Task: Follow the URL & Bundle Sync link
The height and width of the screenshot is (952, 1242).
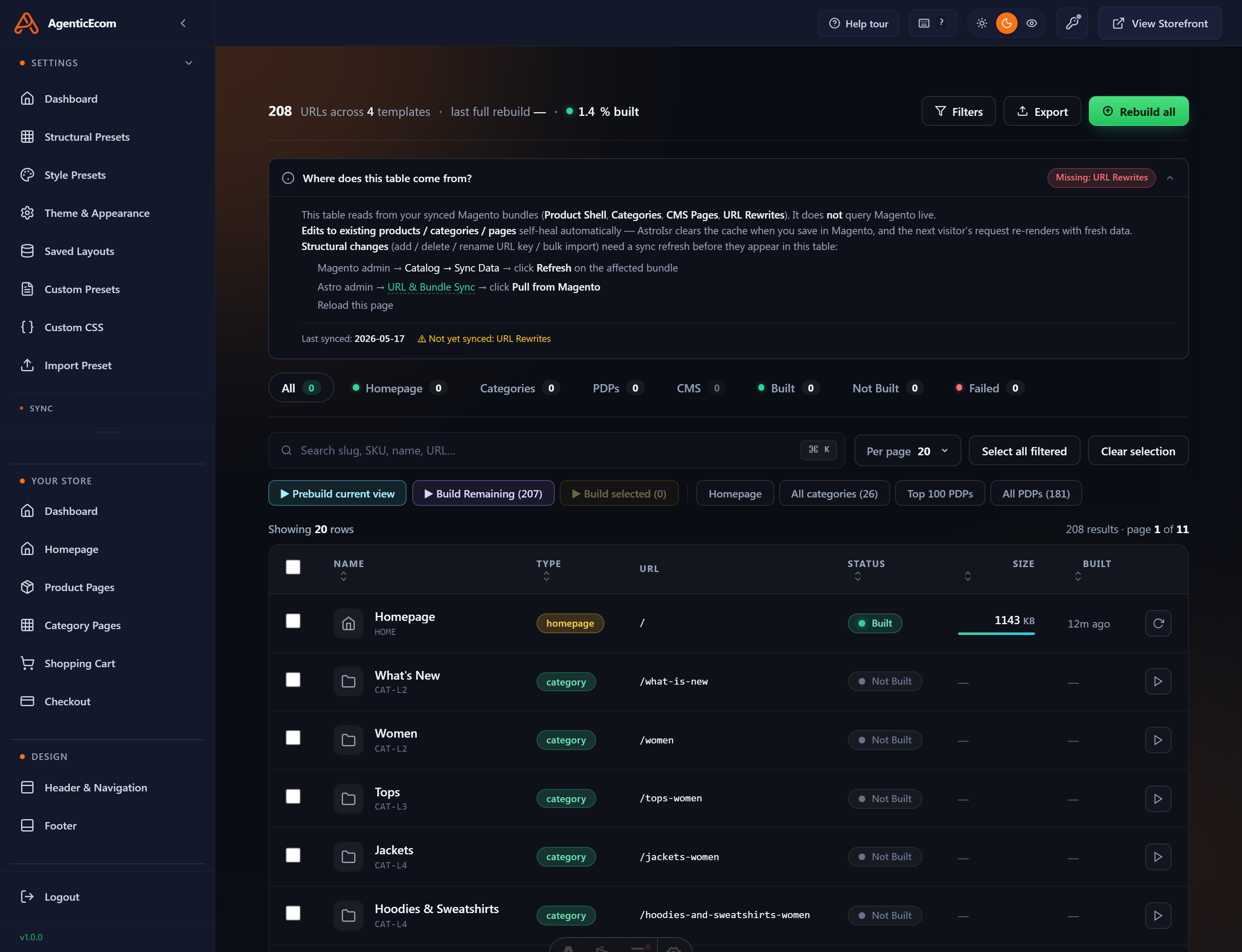Action: (x=431, y=287)
